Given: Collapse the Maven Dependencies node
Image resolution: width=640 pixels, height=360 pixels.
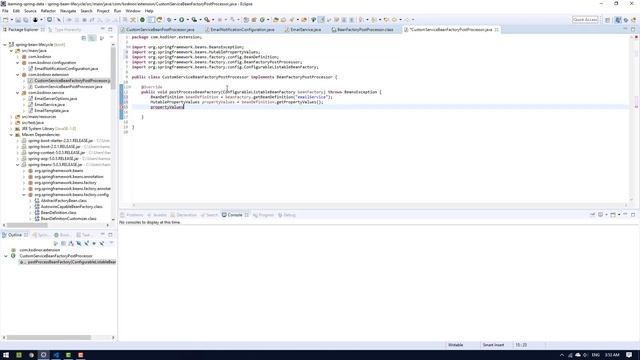Looking at the screenshot, I should [11, 135].
